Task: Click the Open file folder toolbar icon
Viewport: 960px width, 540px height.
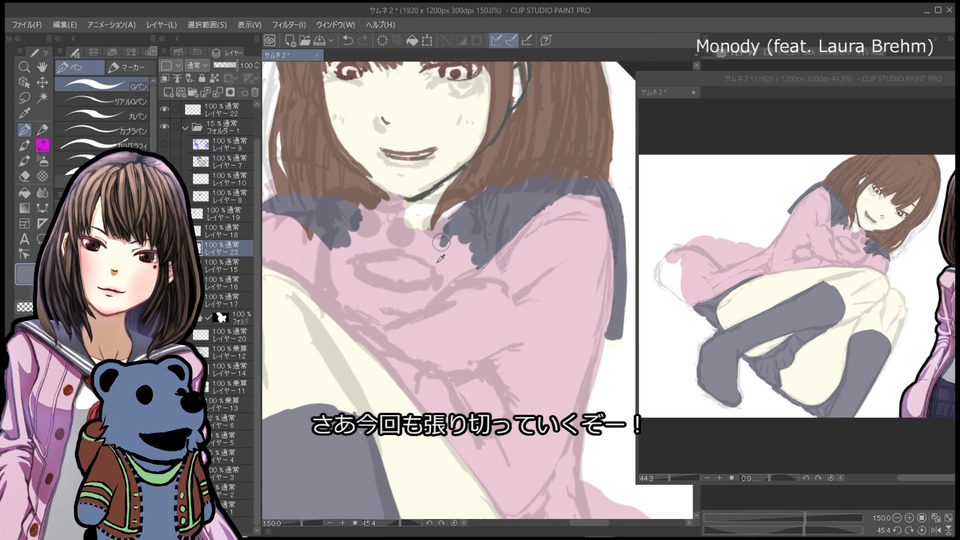Action: pyautogui.click(x=304, y=40)
